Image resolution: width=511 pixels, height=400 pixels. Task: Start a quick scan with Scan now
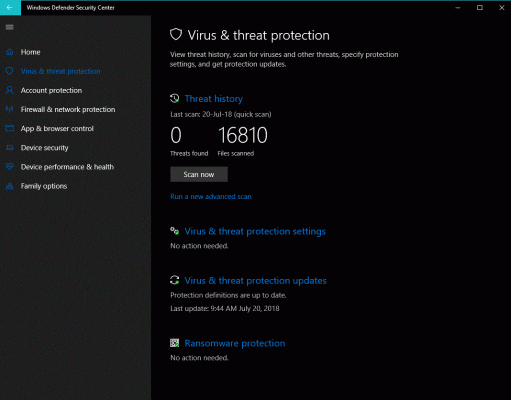(x=199, y=174)
